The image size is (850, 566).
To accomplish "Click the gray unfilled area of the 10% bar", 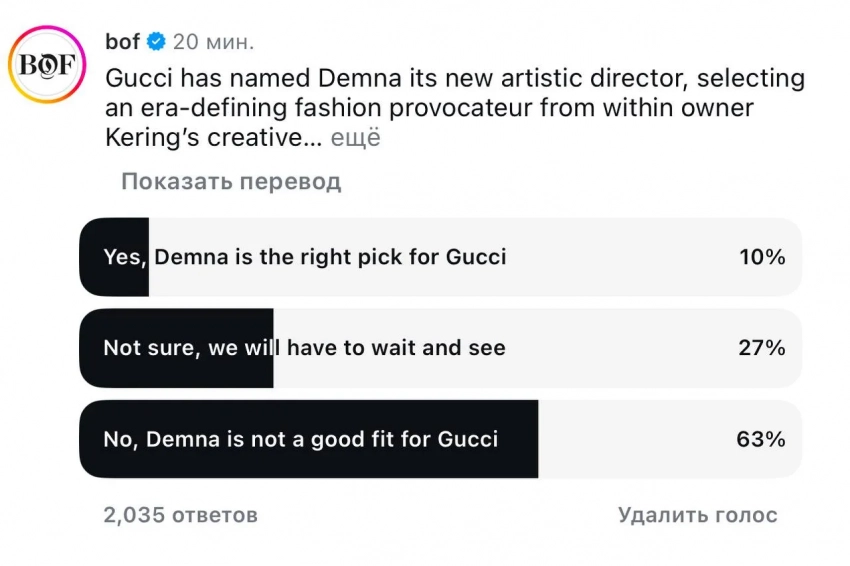I will click(620, 257).
